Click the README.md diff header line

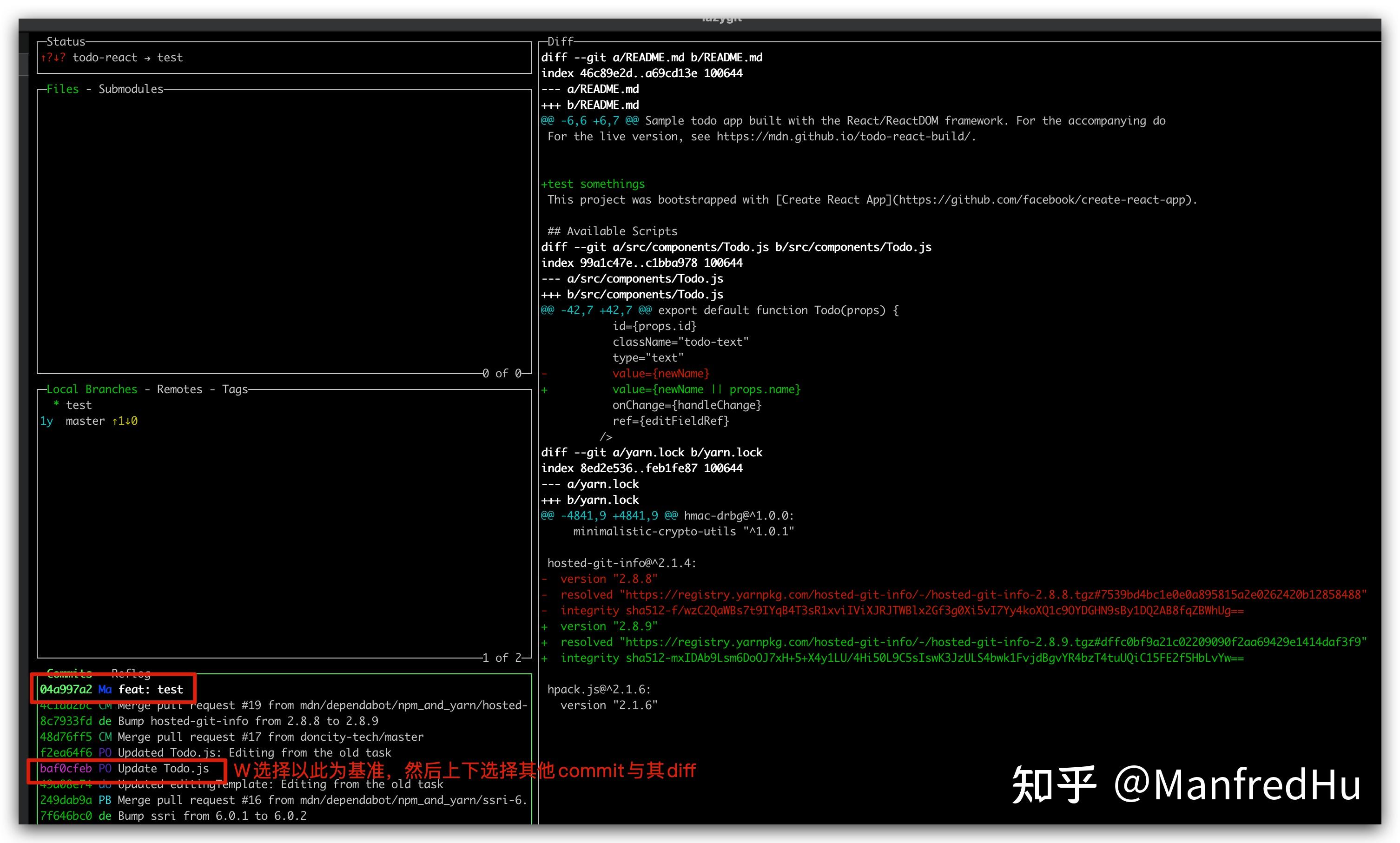point(652,57)
